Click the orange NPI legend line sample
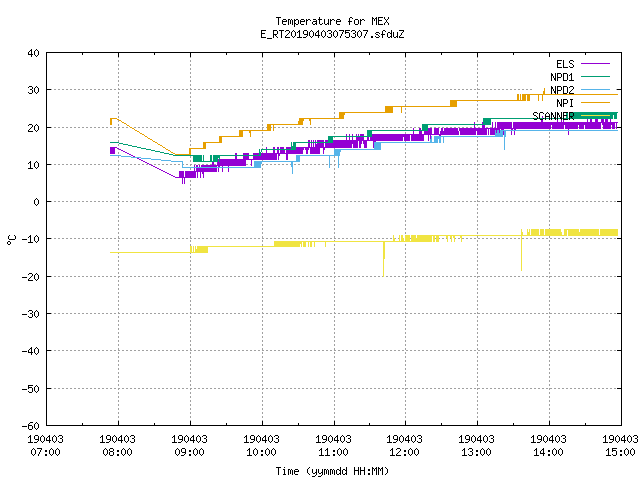Image resolution: width=640 pixels, height=480 pixels. pos(596,102)
